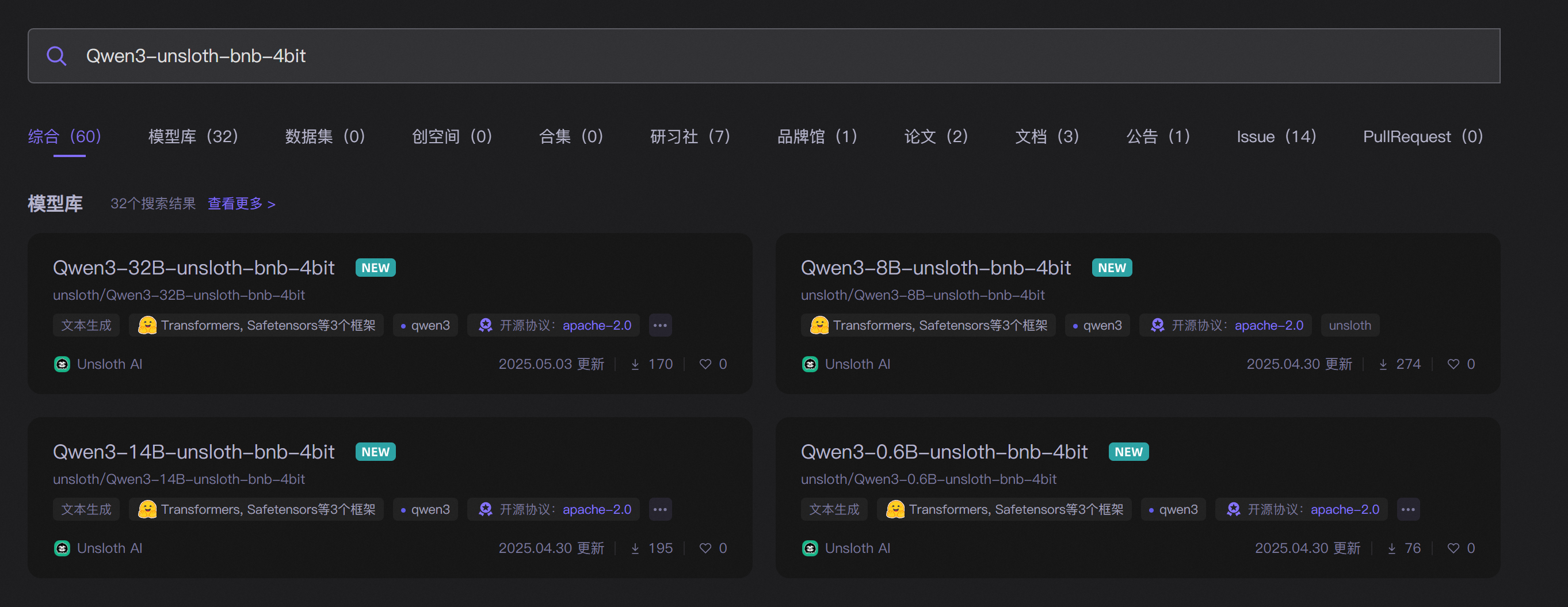Switch to the 模型库 (32) tab
Image resolution: width=1568 pixels, height=607 pixels.
point(193,136)
